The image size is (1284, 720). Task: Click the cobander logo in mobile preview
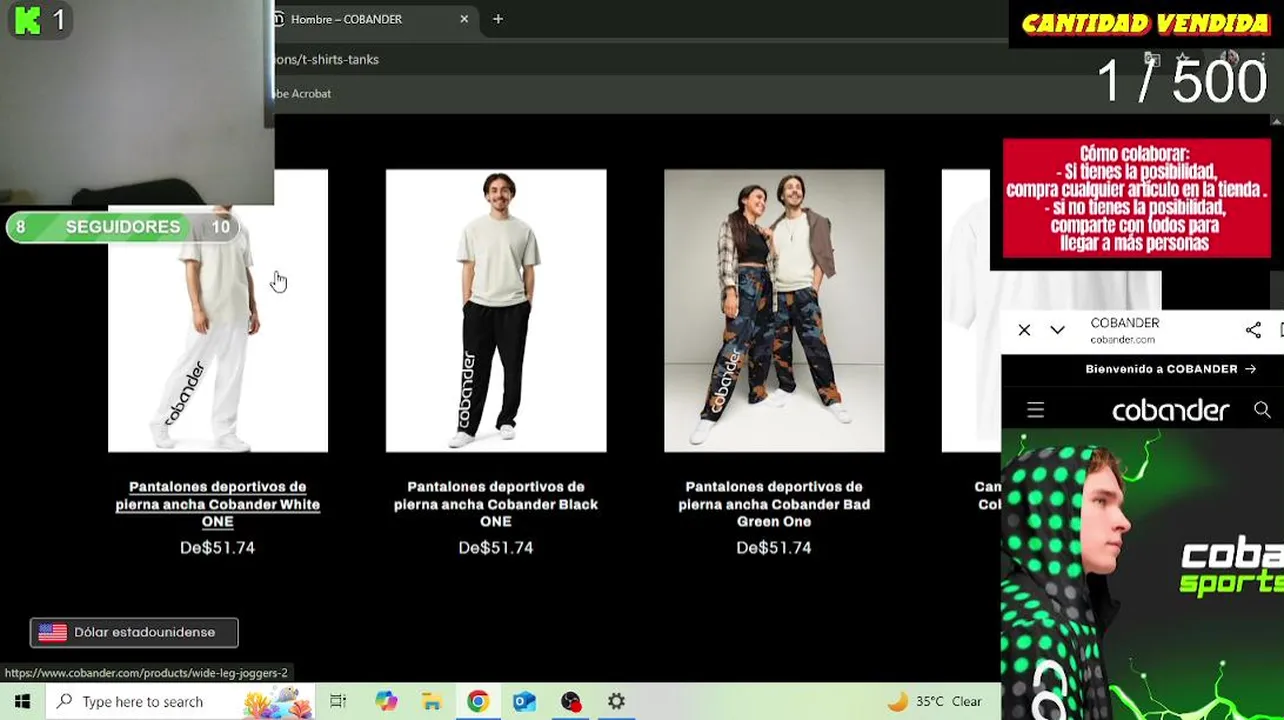[1170, 410]
